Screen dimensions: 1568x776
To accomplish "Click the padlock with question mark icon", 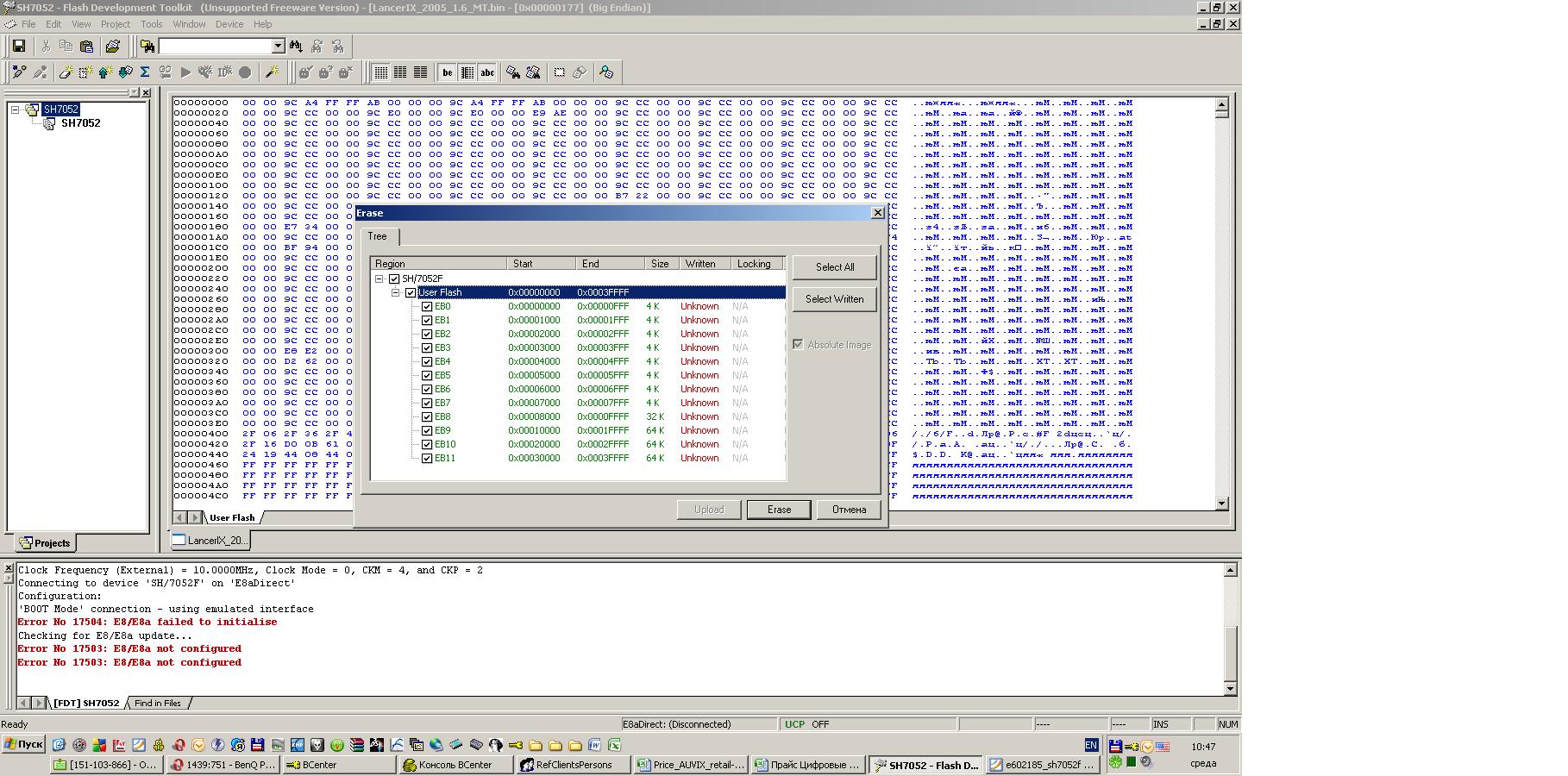I will click(x=325, y=72).
